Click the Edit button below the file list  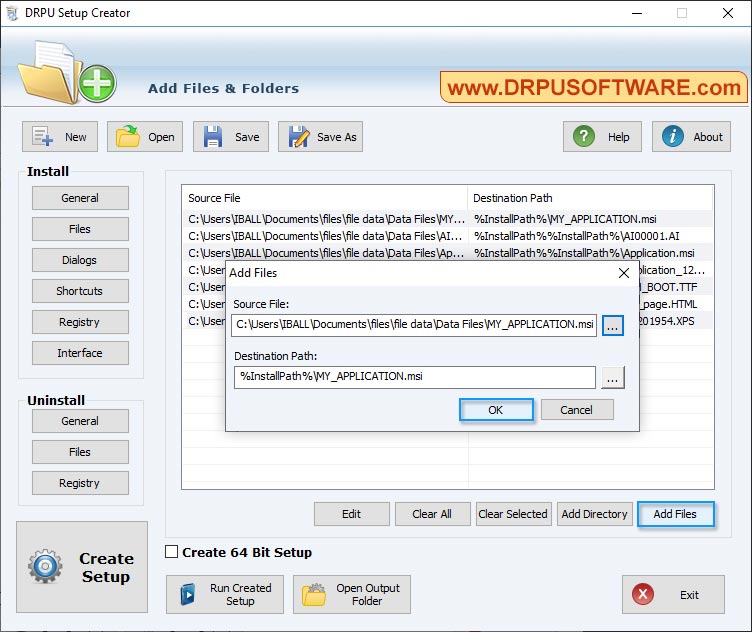pos(352,514)
